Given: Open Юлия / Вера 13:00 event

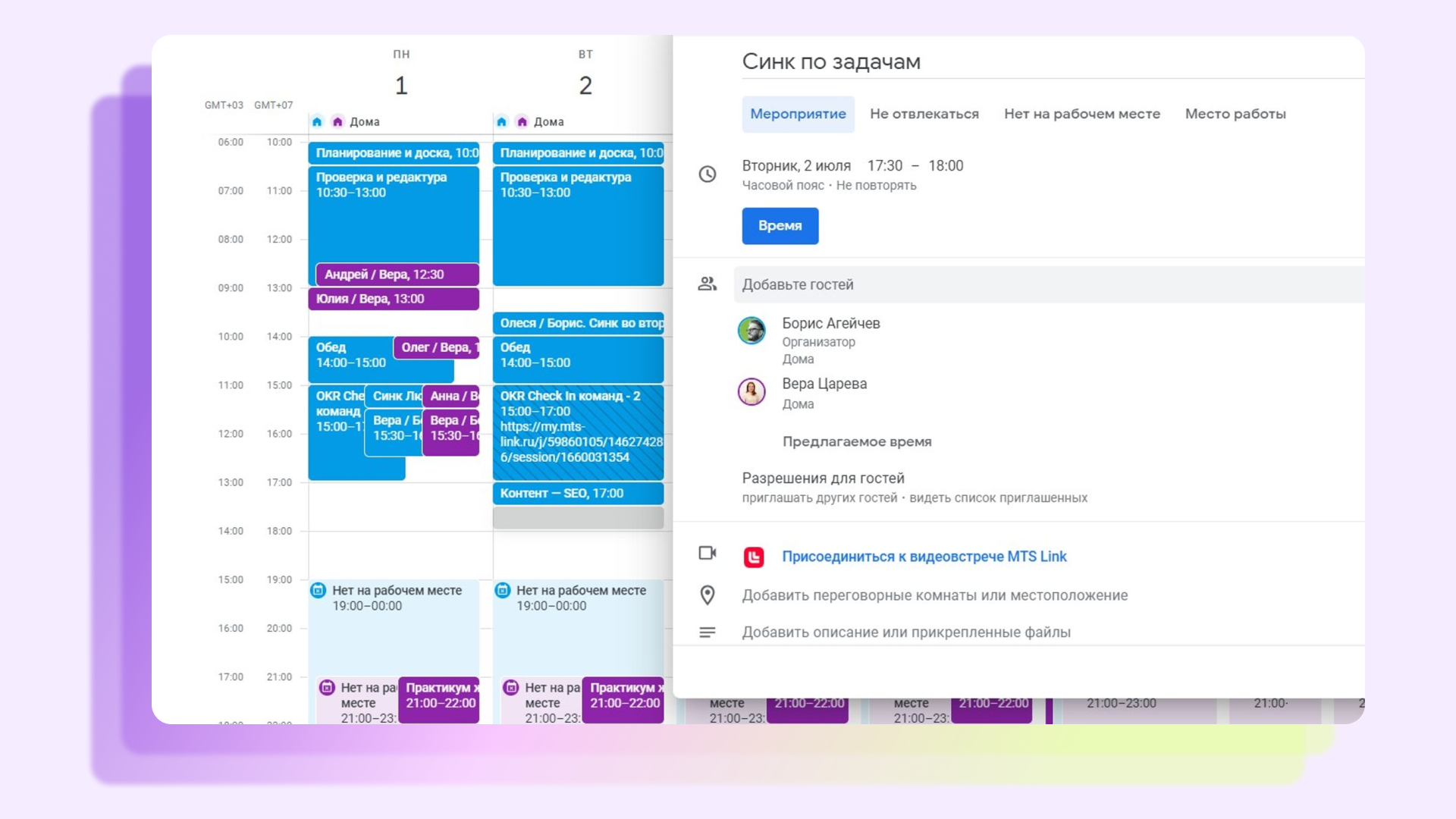Looking at the screenshot, I should tap(394, 299).
